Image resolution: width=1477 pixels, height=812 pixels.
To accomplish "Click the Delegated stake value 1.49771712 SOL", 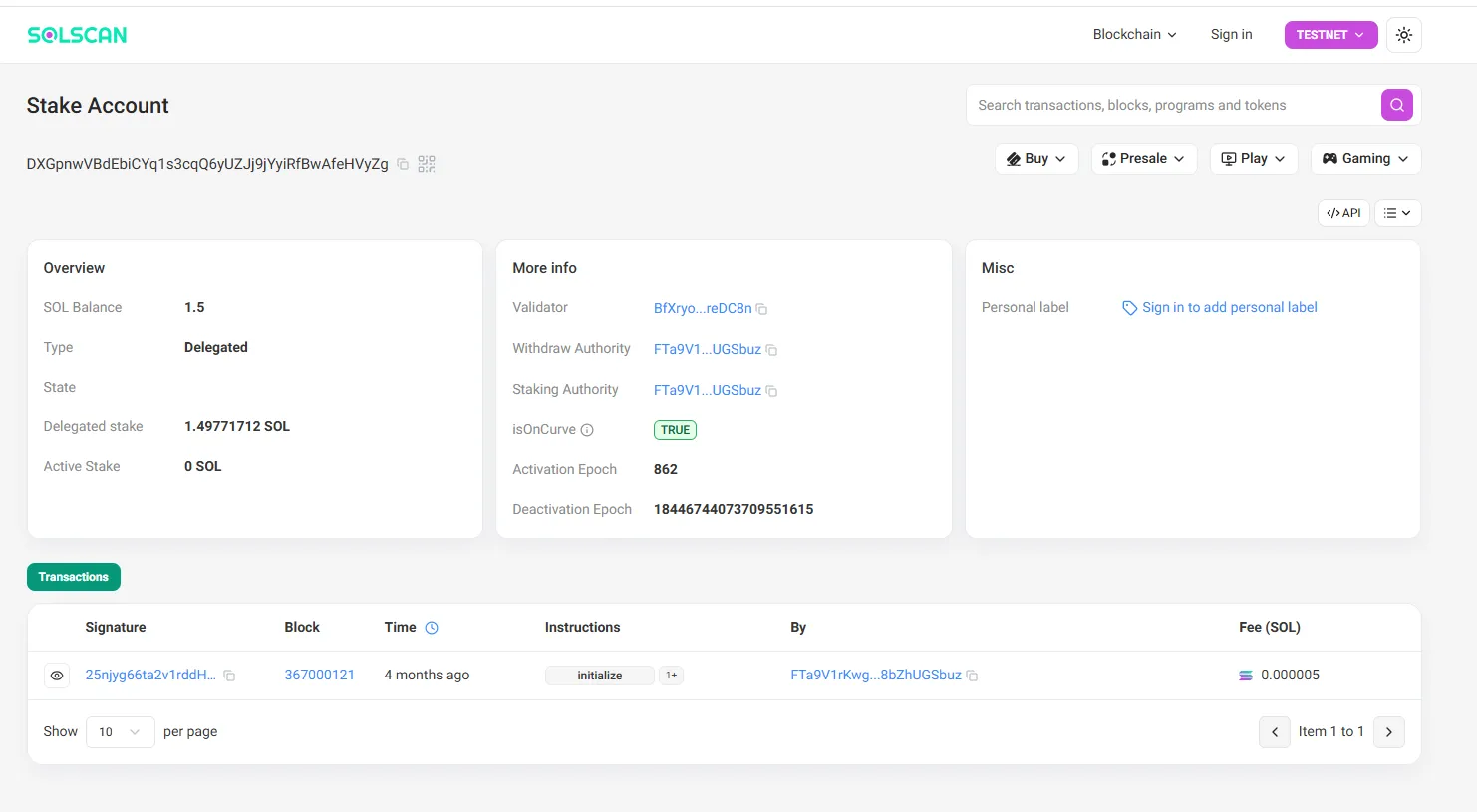I will pos(237,427).
